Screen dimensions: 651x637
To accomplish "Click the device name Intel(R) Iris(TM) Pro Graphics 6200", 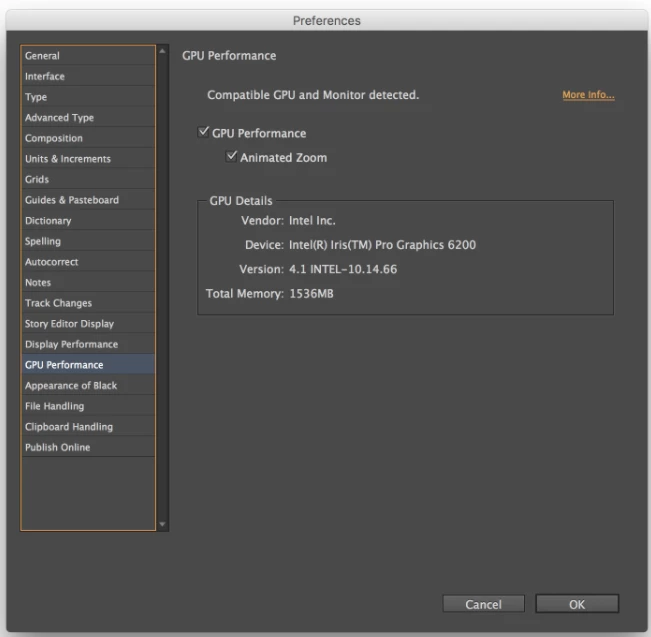I will point(382,245).
